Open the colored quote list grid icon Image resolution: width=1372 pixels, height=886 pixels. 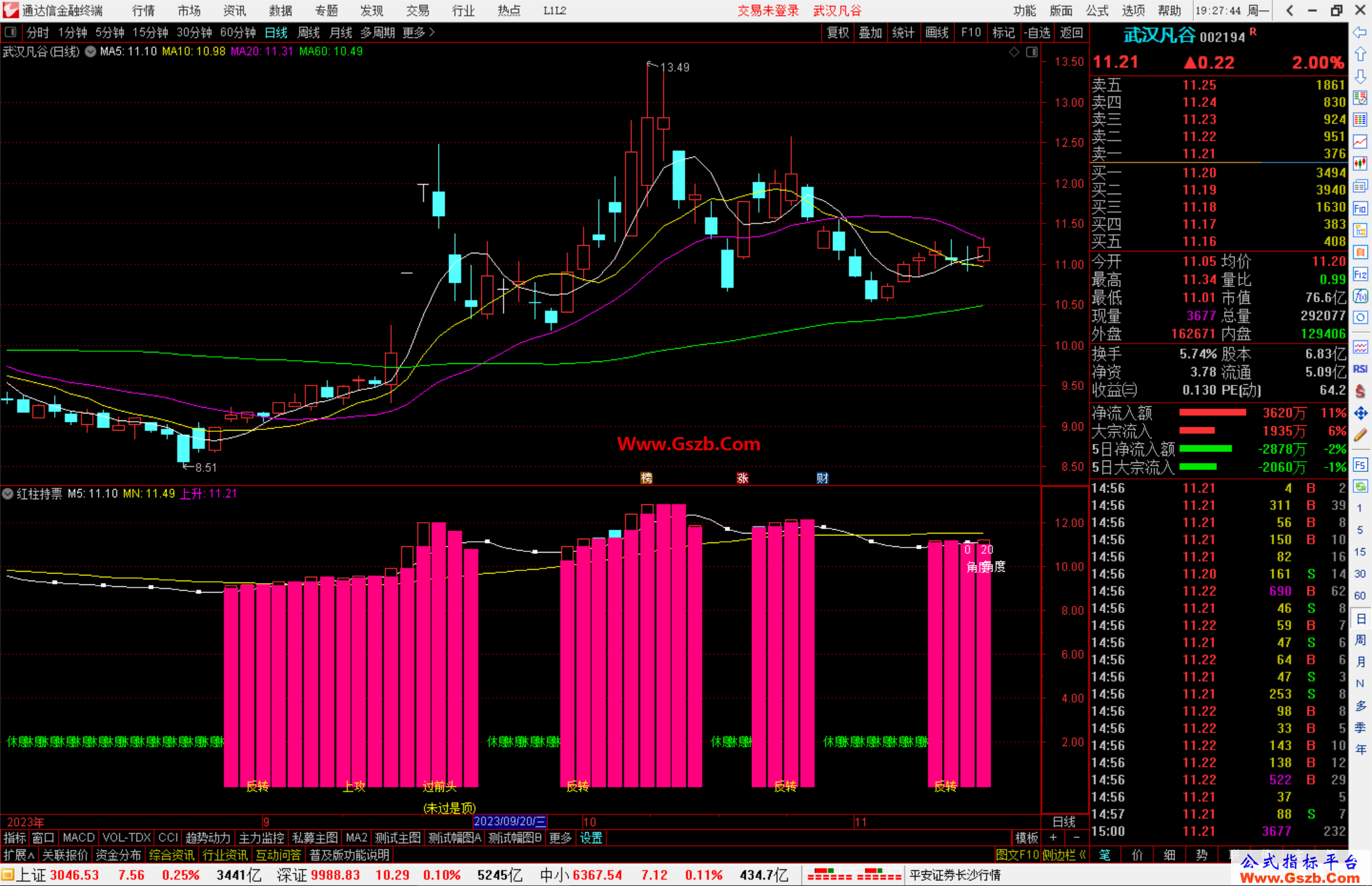(x=1360, y=119)
